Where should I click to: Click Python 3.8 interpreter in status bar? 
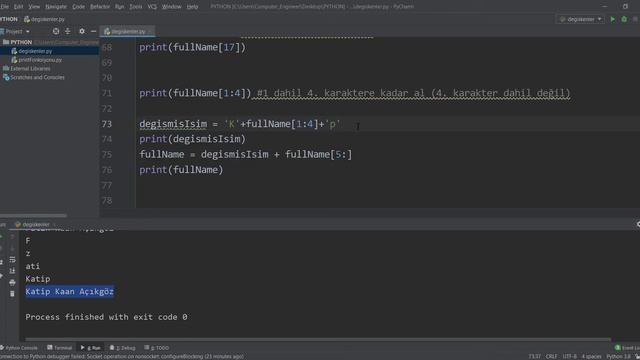(618, 356)
